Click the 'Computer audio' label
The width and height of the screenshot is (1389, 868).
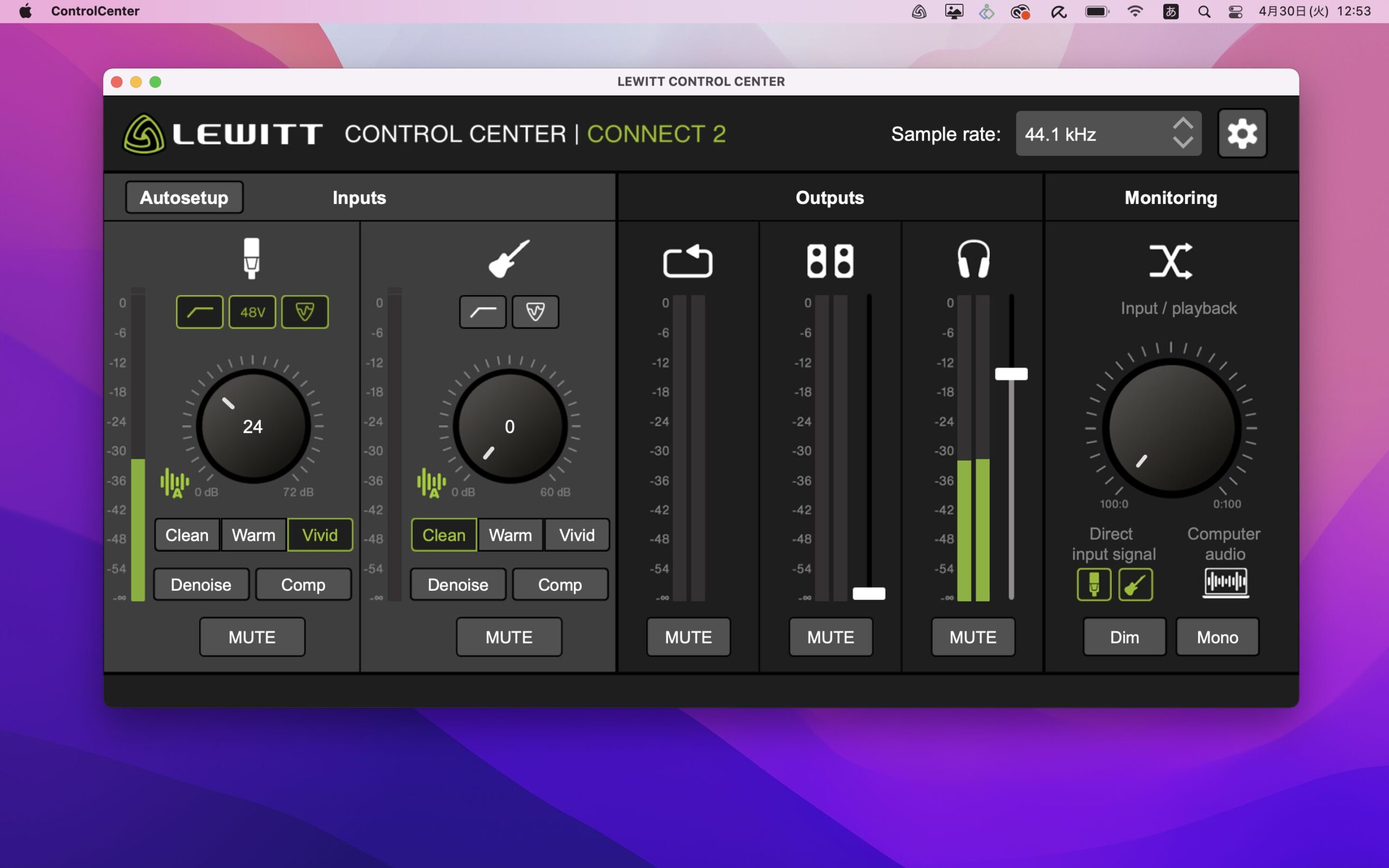pos(1224,544)
